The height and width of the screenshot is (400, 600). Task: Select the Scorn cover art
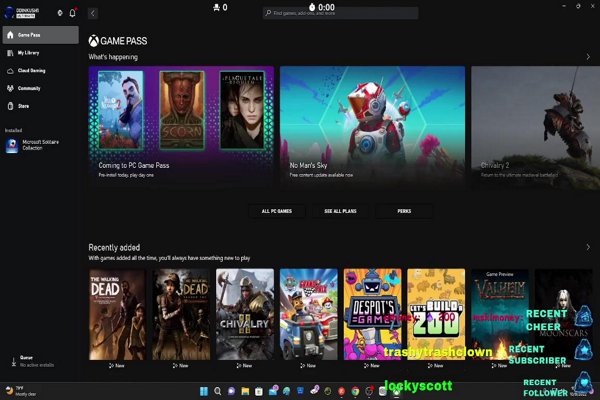tap(182, 110)
